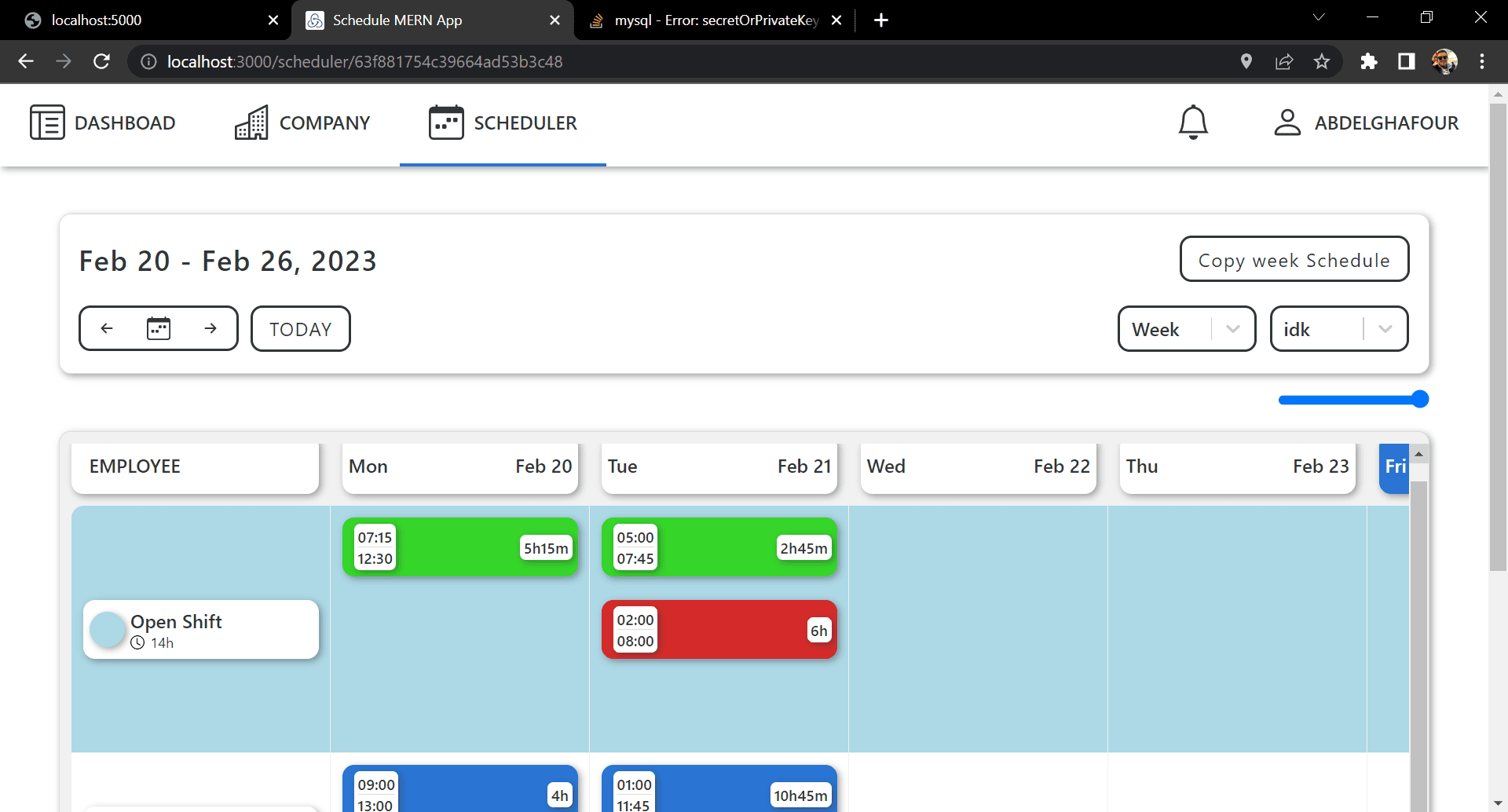Open the notifications bell
Viewport: 1508px width, 812px height.
pos(1193,122)
